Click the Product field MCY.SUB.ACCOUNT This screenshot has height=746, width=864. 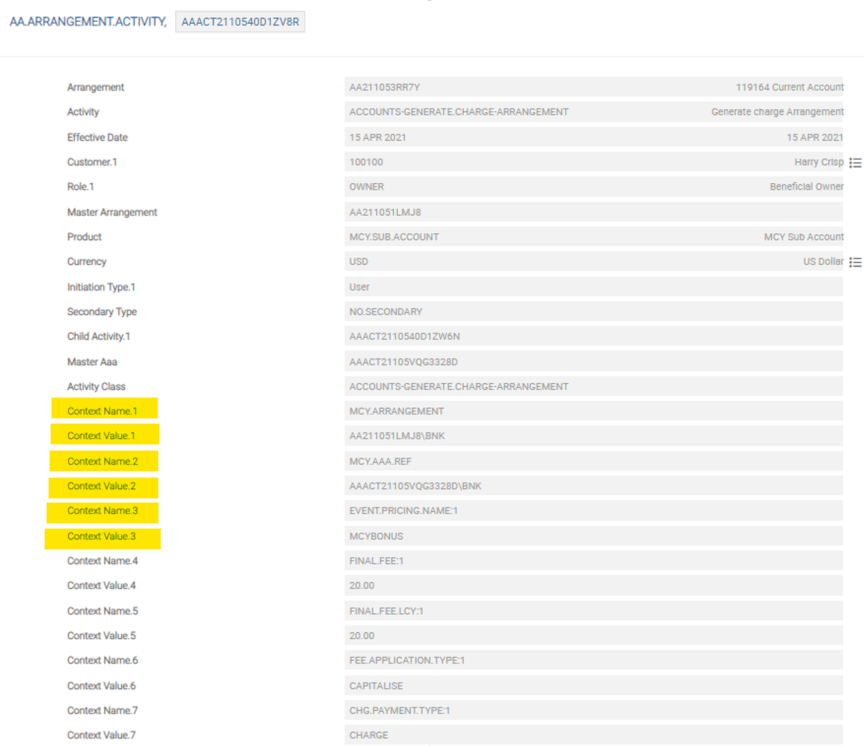click(x=592, y=237)
